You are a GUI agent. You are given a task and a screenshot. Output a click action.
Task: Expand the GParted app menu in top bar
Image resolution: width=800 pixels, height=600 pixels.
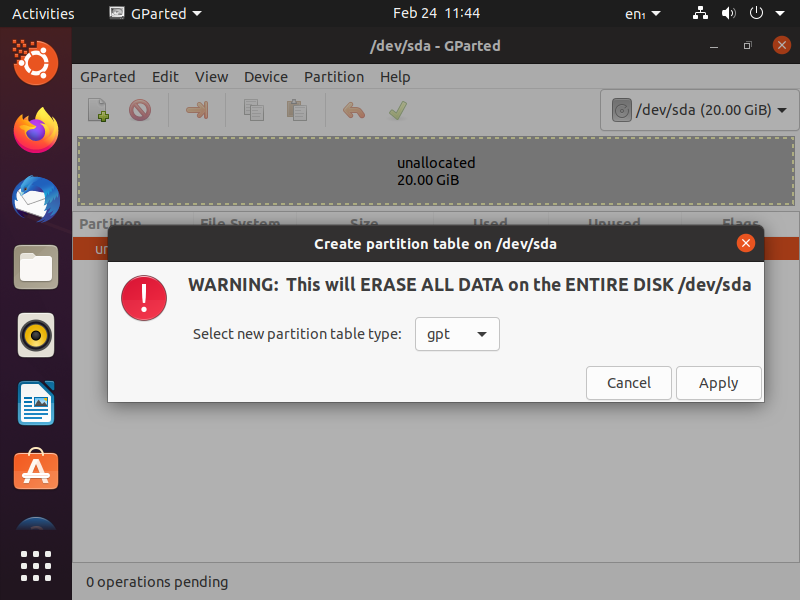[x=156, y=13]
